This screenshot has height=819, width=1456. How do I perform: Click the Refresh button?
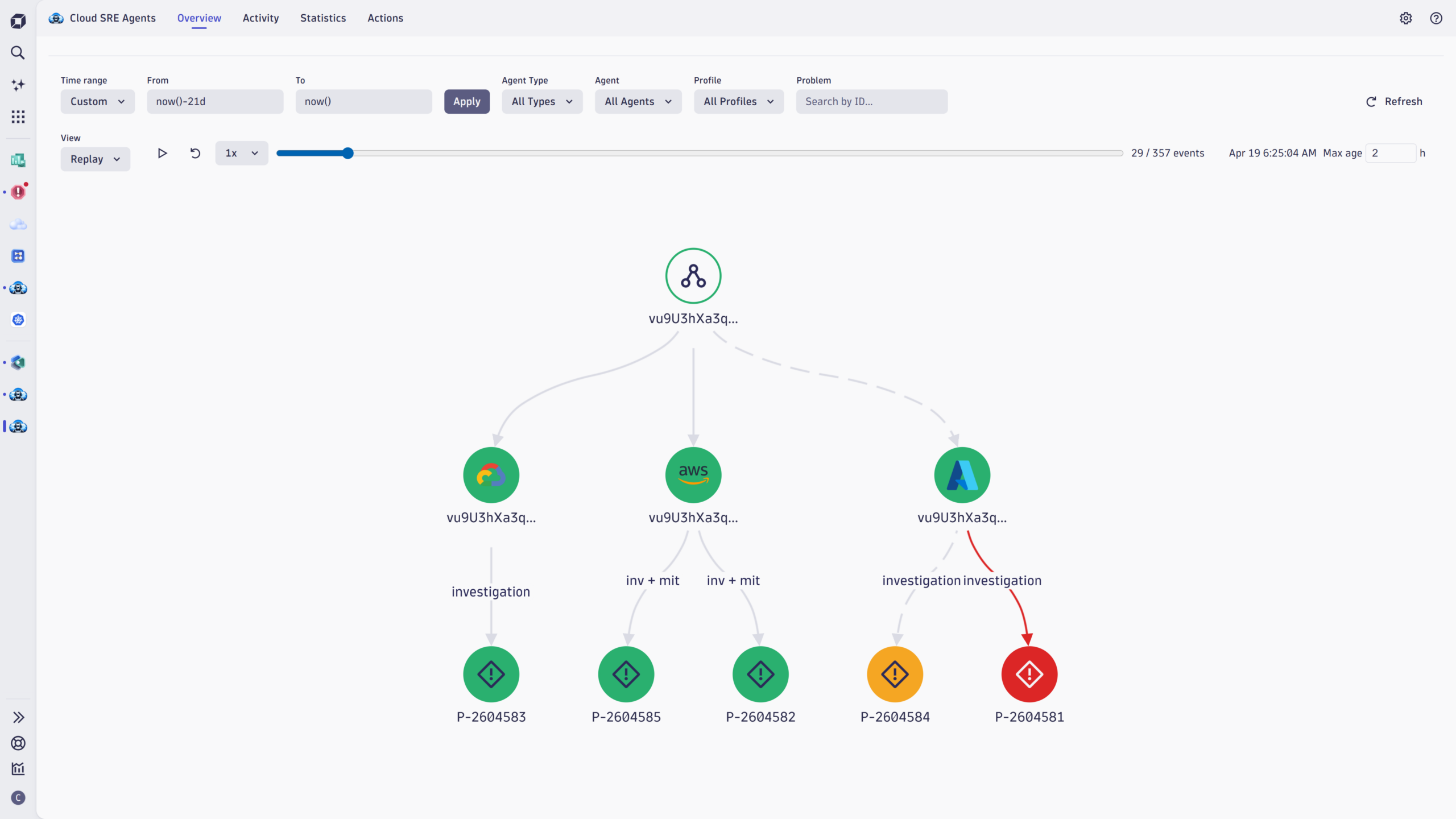point(1394,101)
